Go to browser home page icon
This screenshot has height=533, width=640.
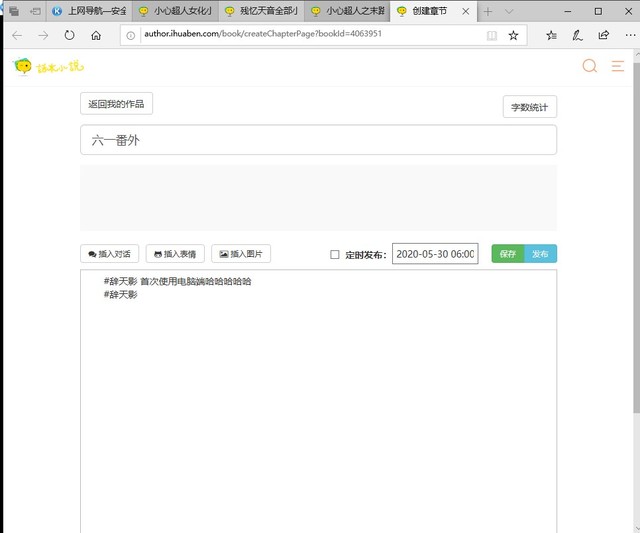[96, 35]
